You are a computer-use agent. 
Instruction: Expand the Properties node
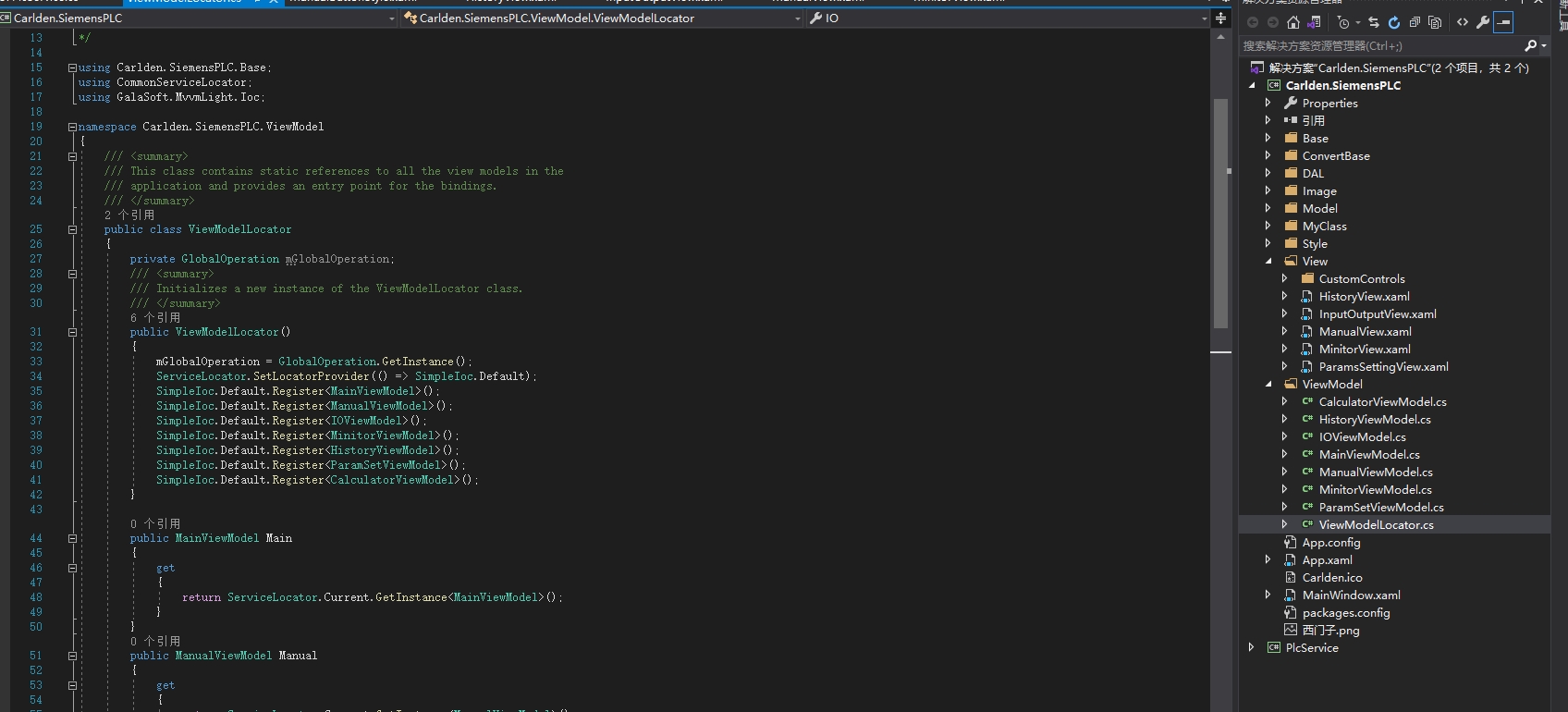pyautogui.click(x=1268, y=103)
